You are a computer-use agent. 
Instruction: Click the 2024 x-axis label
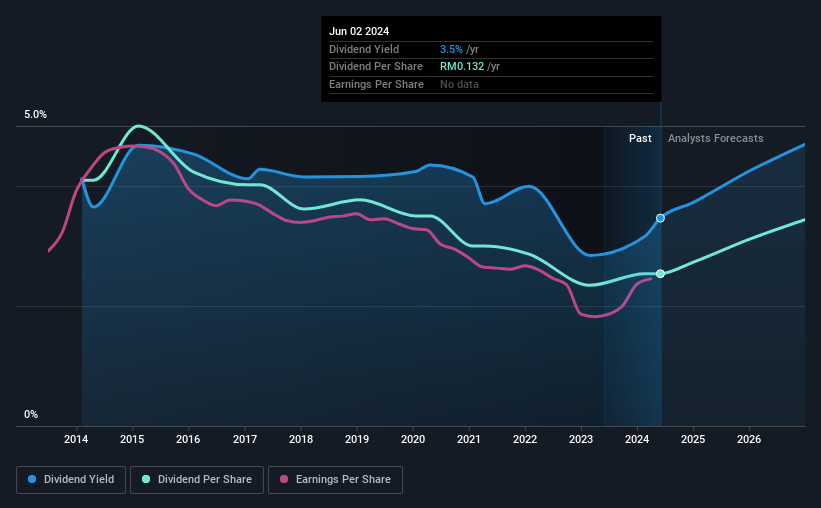637,439
